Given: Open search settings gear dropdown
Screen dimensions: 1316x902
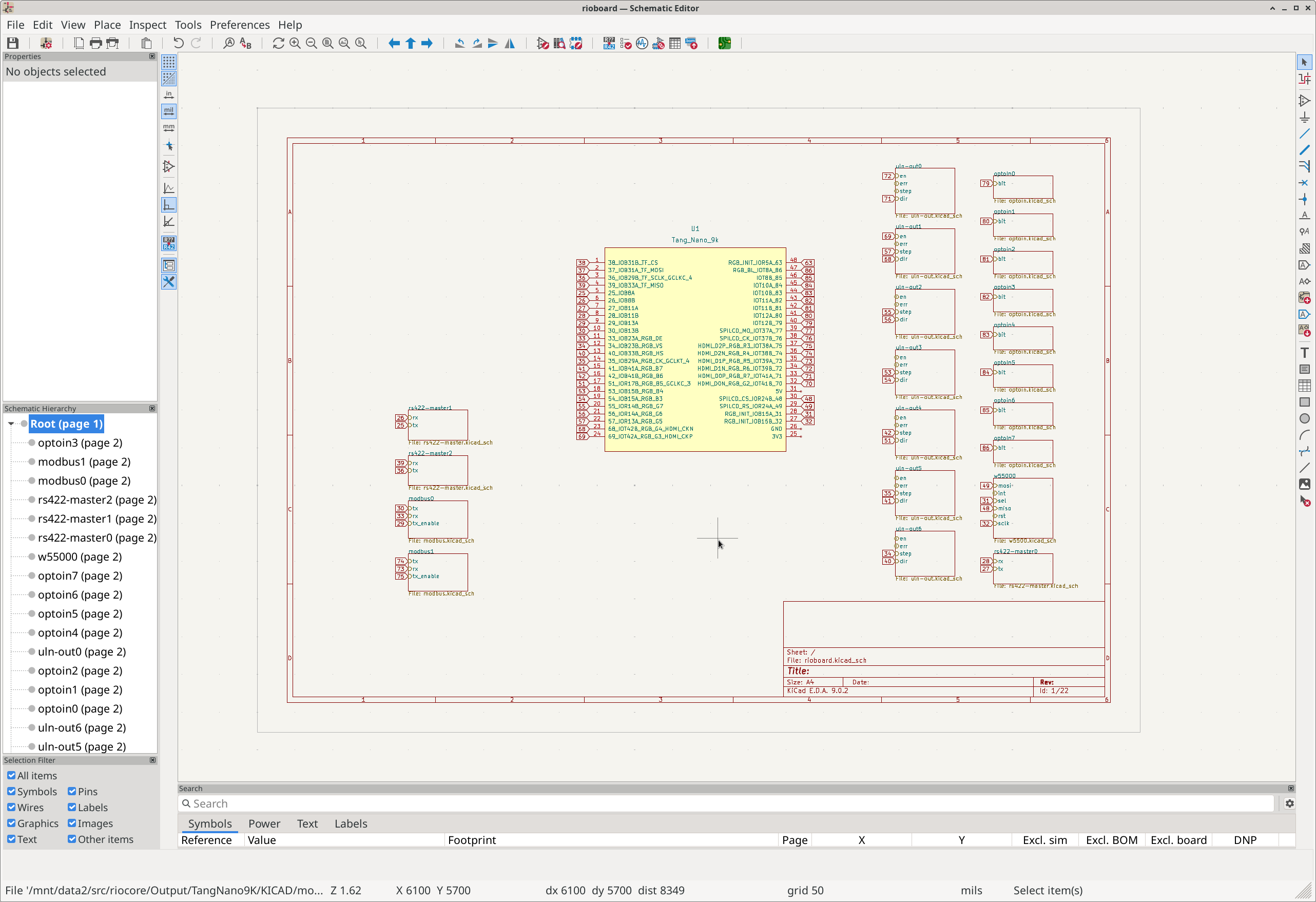Looking at the screenshot, I should click(x=1289, y=804).
